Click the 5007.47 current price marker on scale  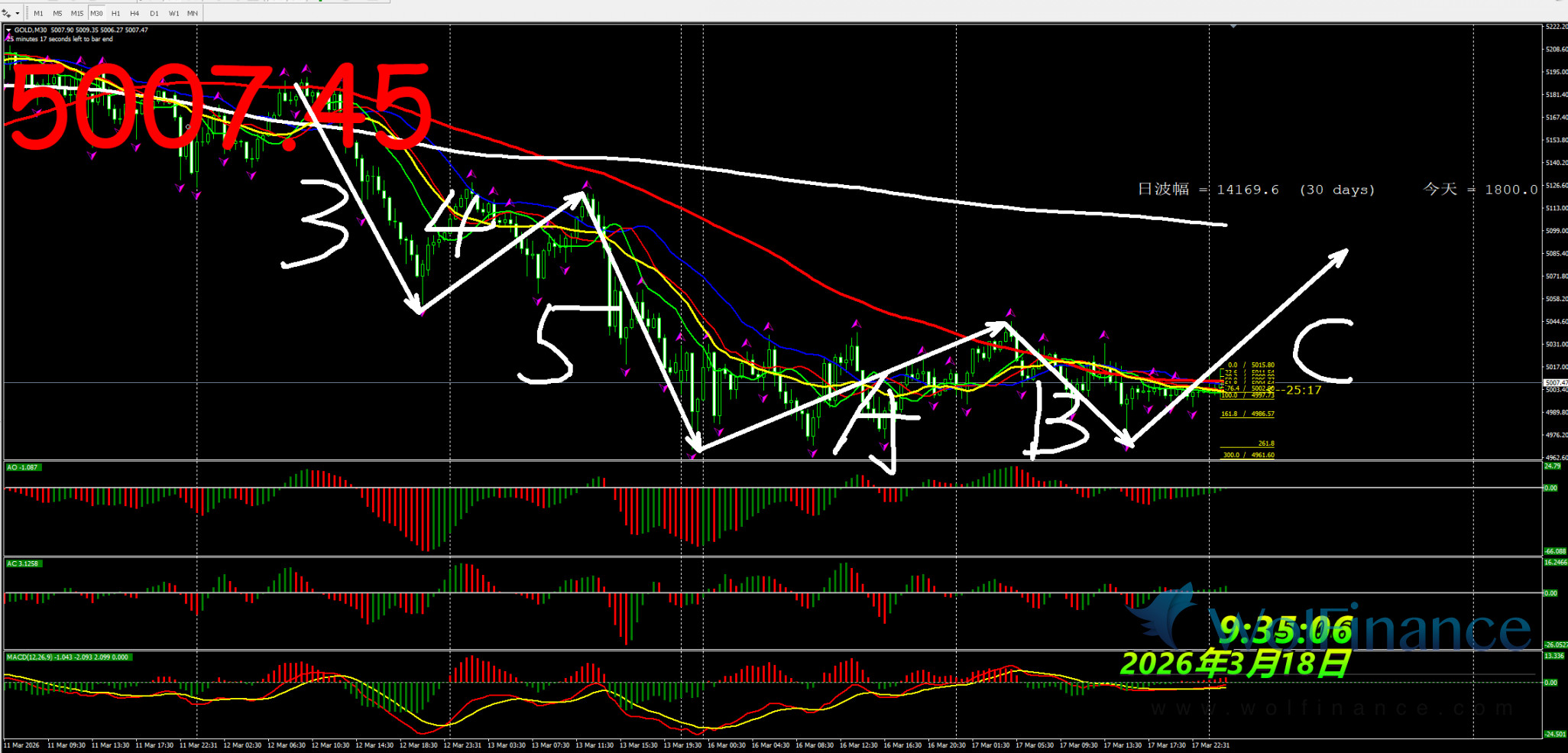pos(1555,382)
